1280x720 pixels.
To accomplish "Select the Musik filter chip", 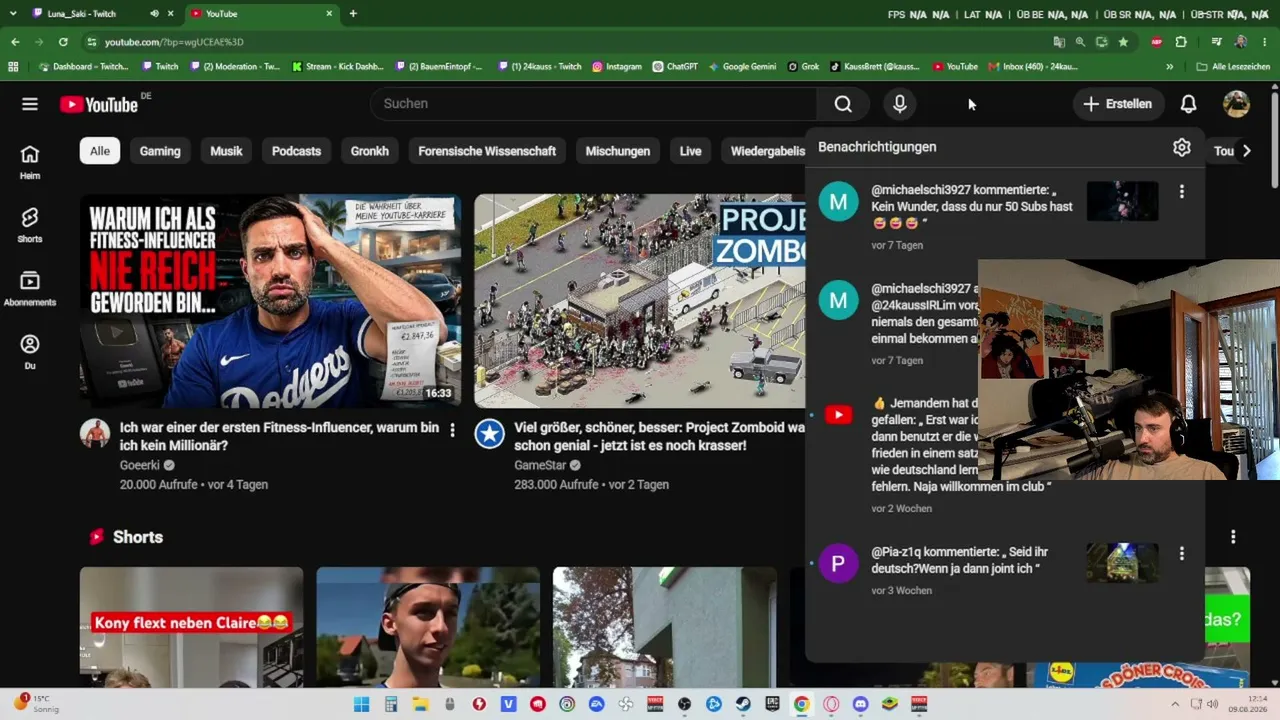I will [x=226, y=151].
